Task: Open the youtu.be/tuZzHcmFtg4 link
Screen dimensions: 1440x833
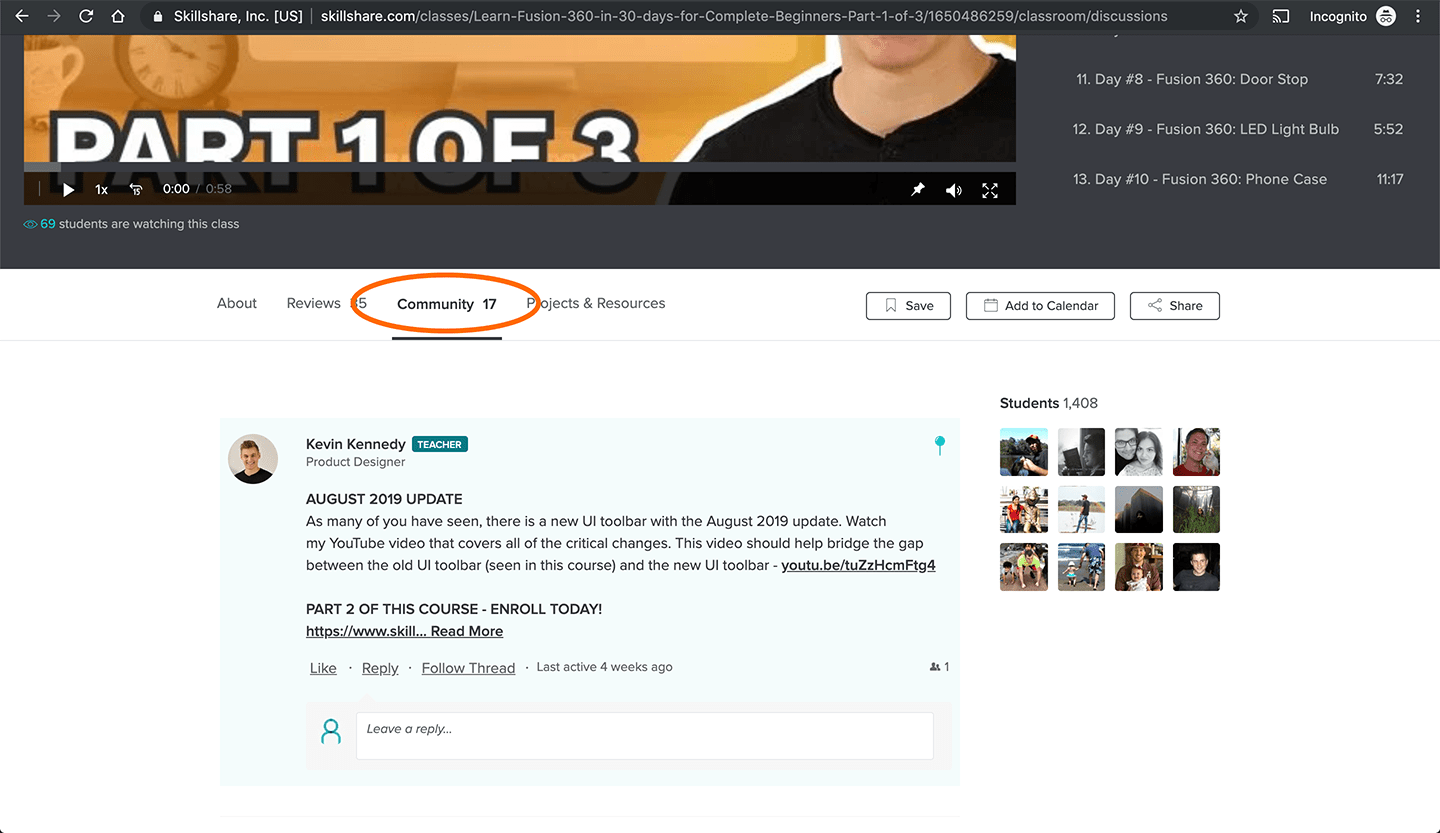Action: click(x=858, y=565)
